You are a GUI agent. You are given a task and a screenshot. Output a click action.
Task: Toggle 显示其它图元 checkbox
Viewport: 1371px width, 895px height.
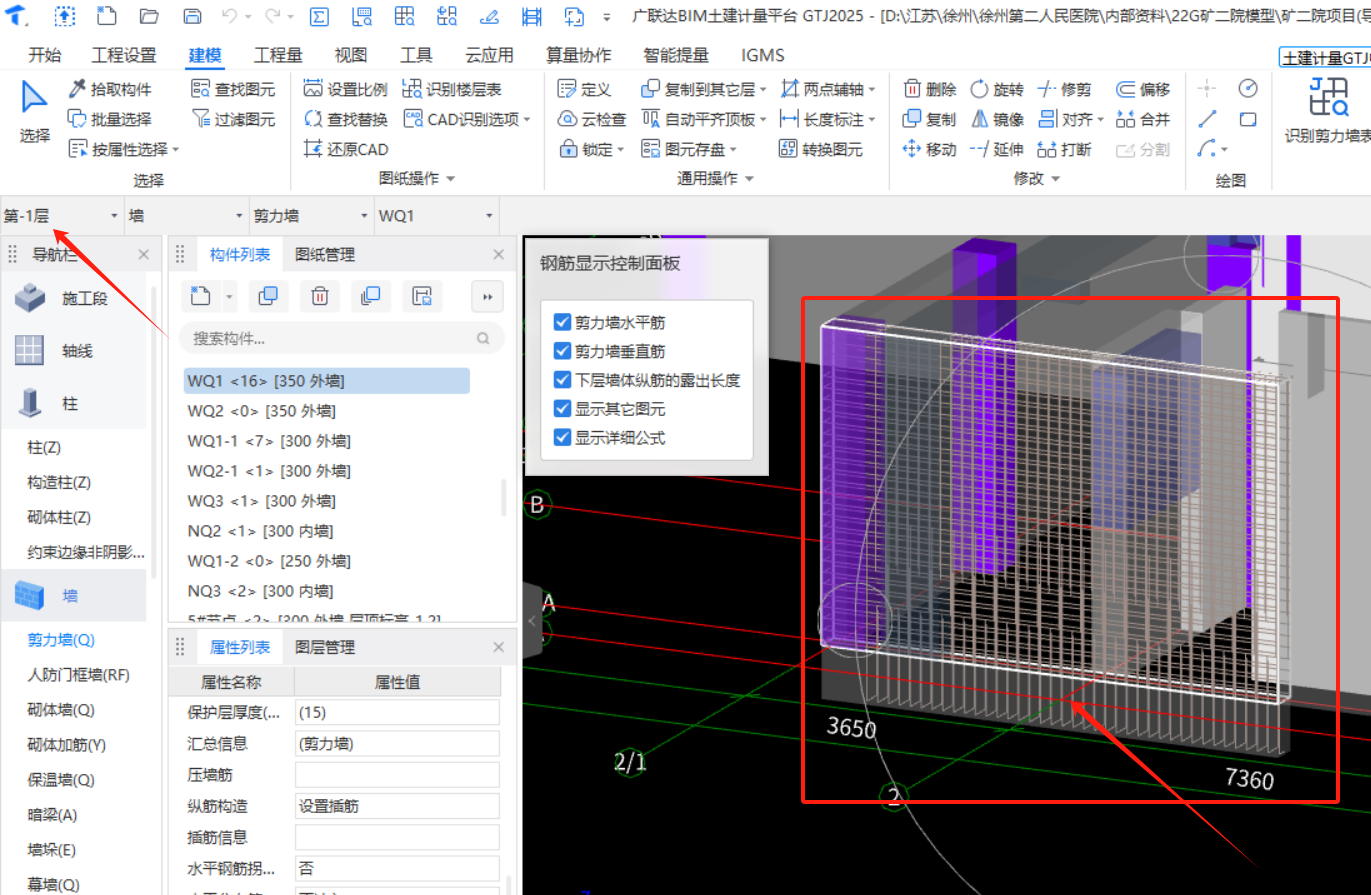[x=562, y=409]
